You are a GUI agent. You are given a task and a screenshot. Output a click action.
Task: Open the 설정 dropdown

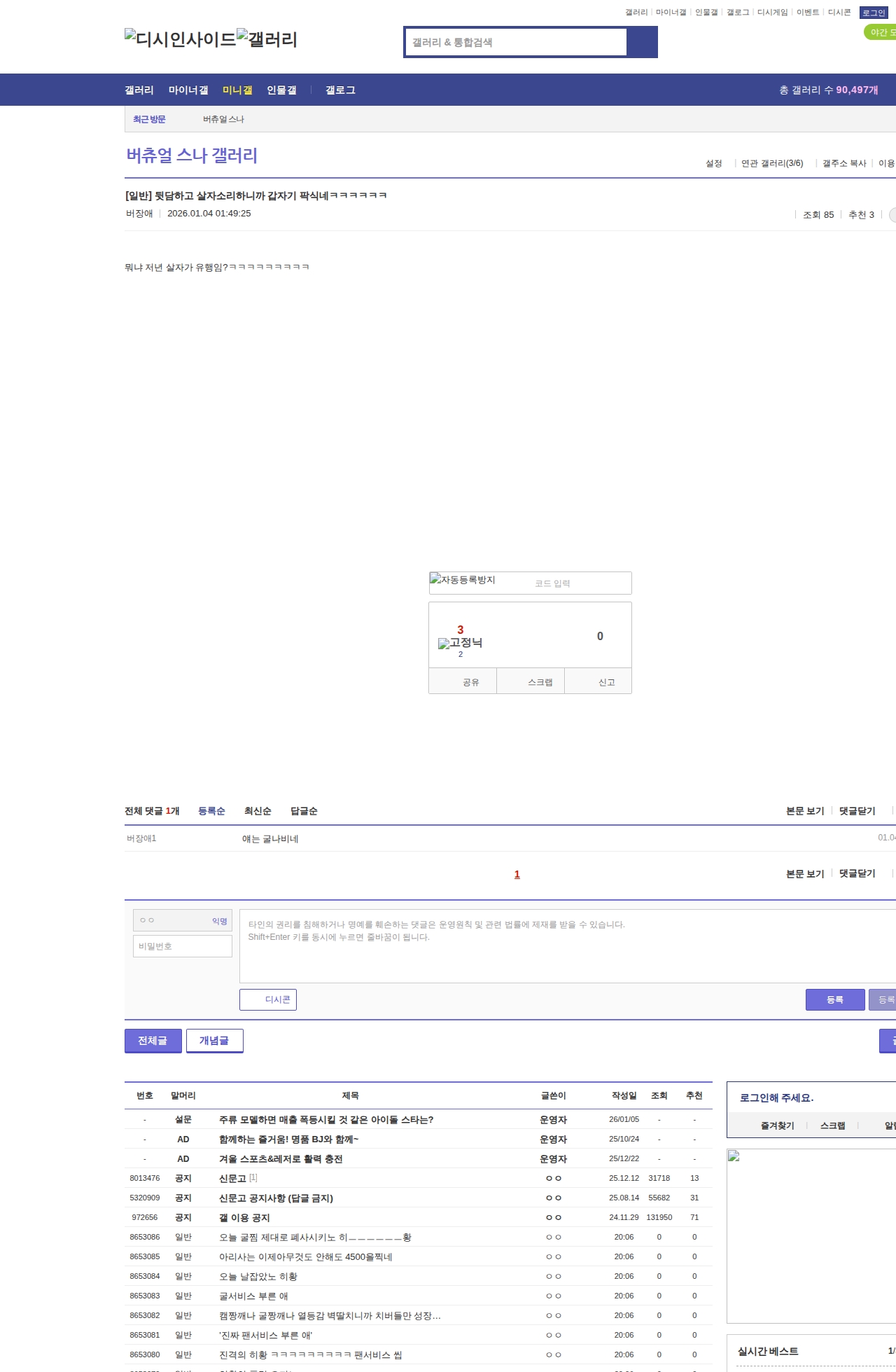pyautogui.click(x=714, y=163)
